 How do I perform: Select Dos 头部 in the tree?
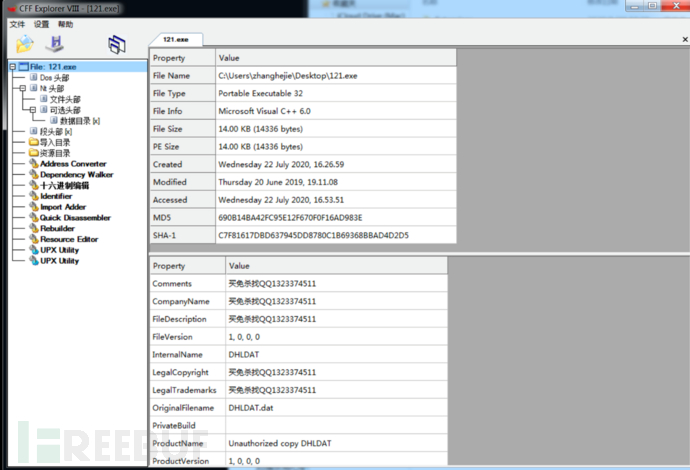pyautogui.click(x=55, y=78)
